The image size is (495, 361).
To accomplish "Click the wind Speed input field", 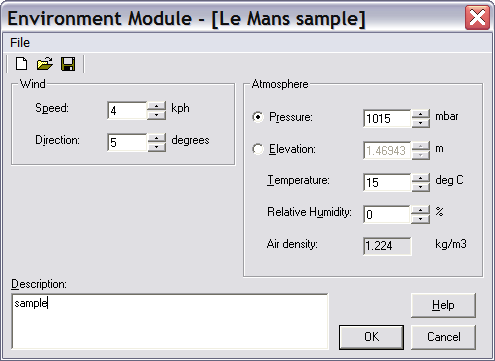I will (x=127, y=110).
